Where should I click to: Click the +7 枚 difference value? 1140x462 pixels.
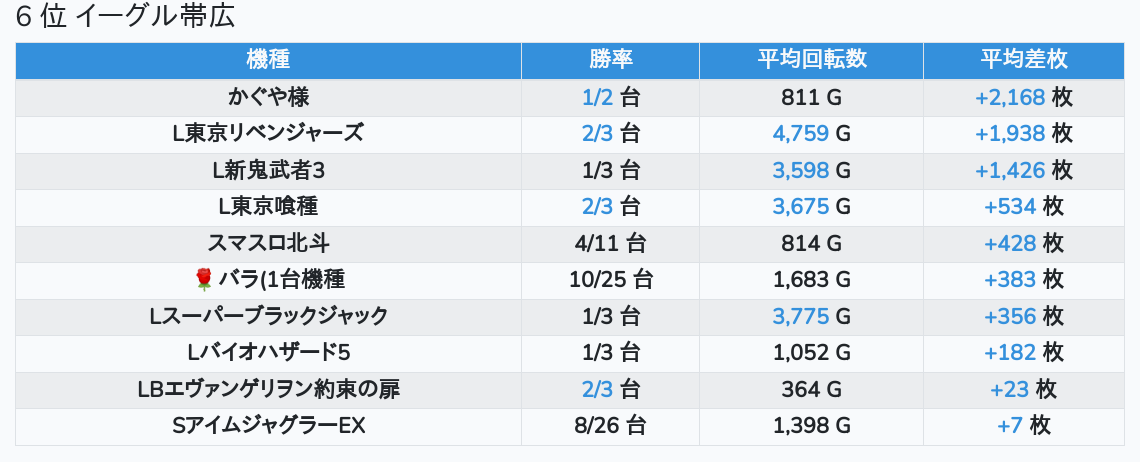pos(1023,426)
